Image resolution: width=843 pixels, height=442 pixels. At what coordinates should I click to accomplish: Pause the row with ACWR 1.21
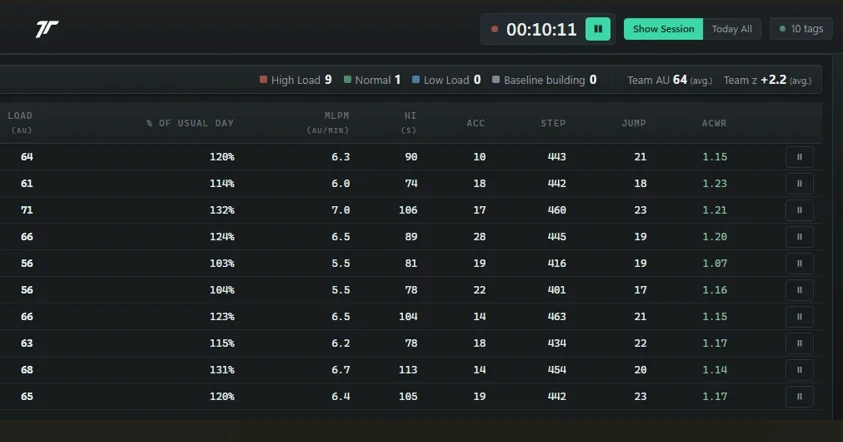(x=799, y=210)
